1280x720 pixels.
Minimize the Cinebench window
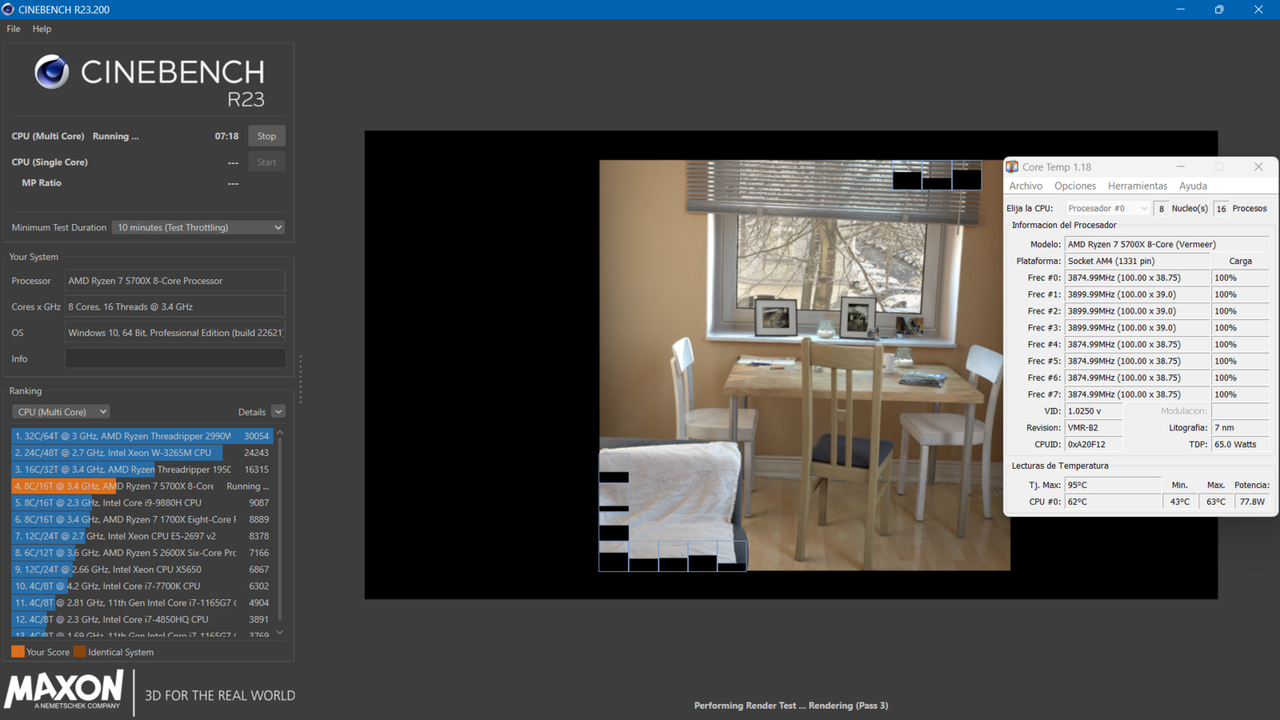coord(1179,9)
